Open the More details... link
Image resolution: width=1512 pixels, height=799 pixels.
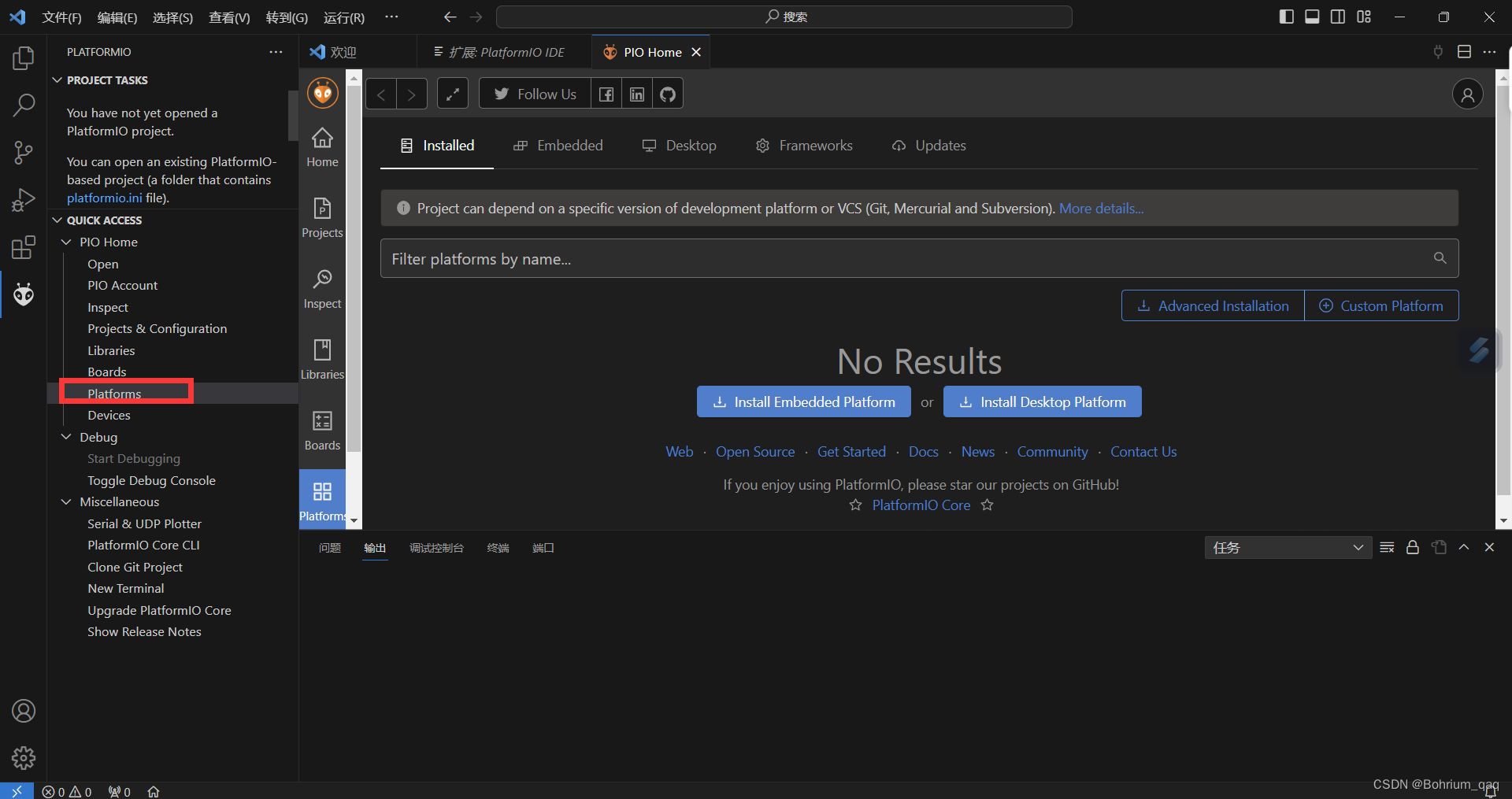point(1101,209)
